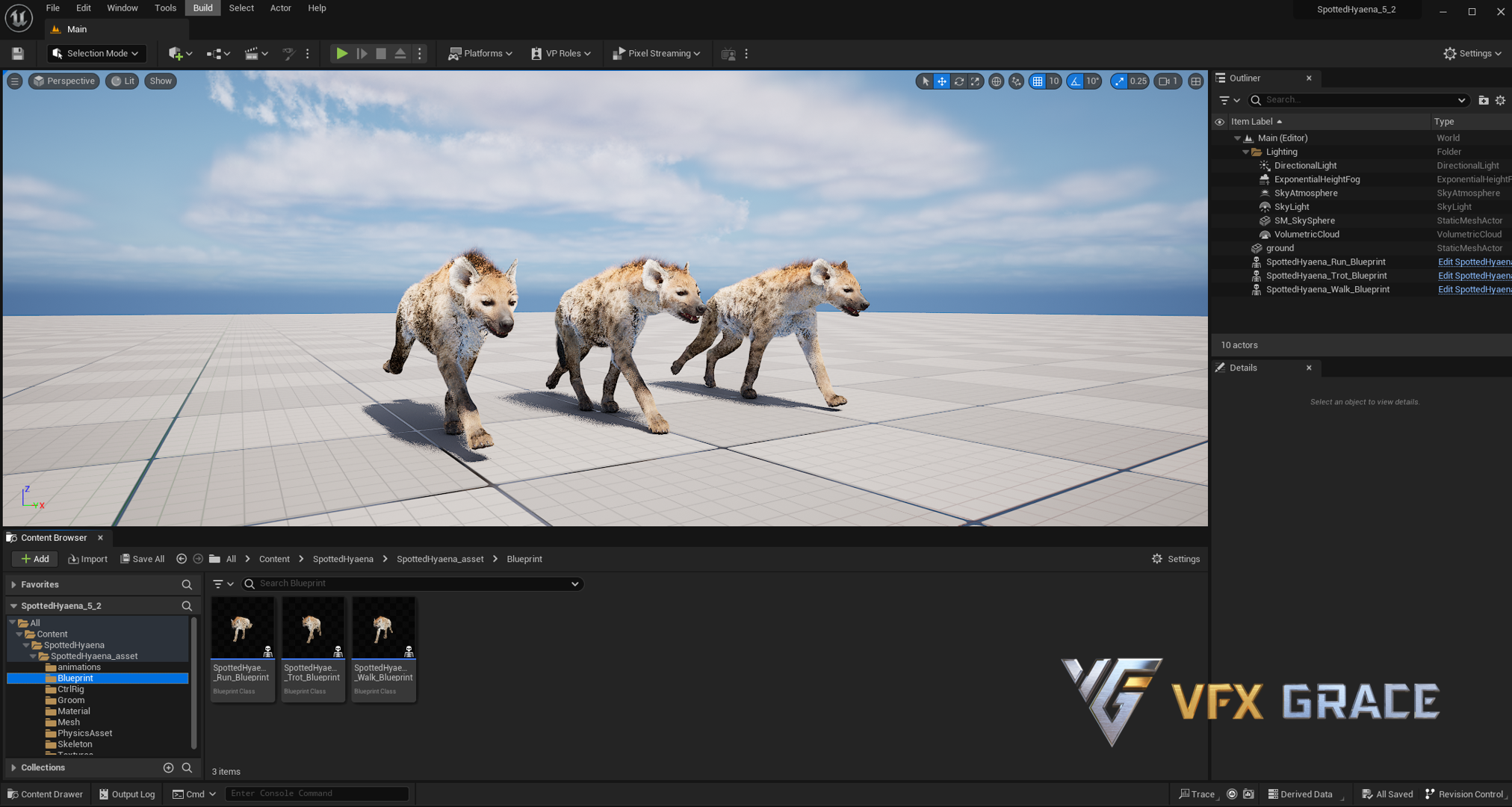Activate the Translate move tool
Screen dimensions: 1512x807
click(x=942, y=81)
